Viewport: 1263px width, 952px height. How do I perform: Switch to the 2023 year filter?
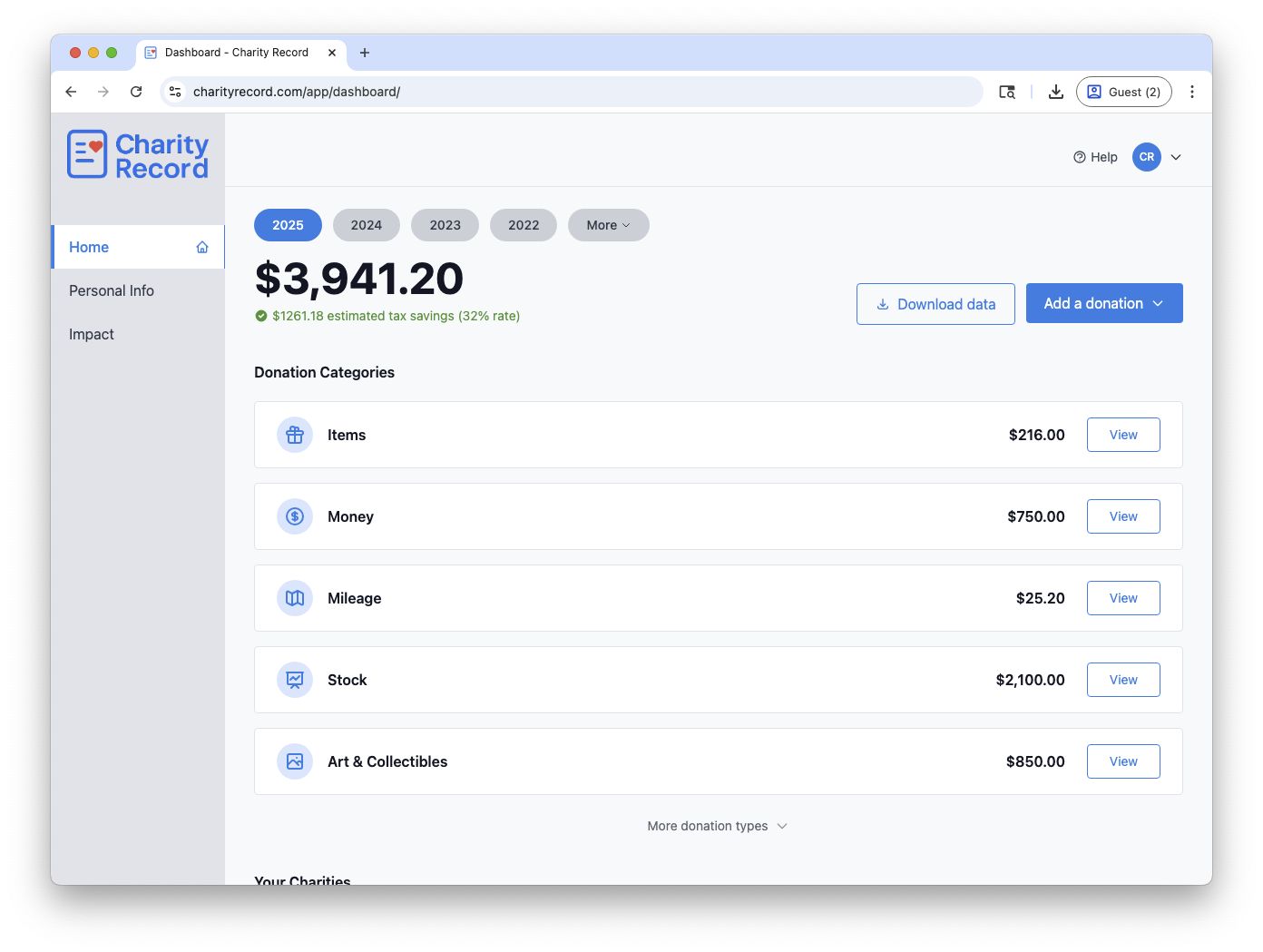[445, 225]
